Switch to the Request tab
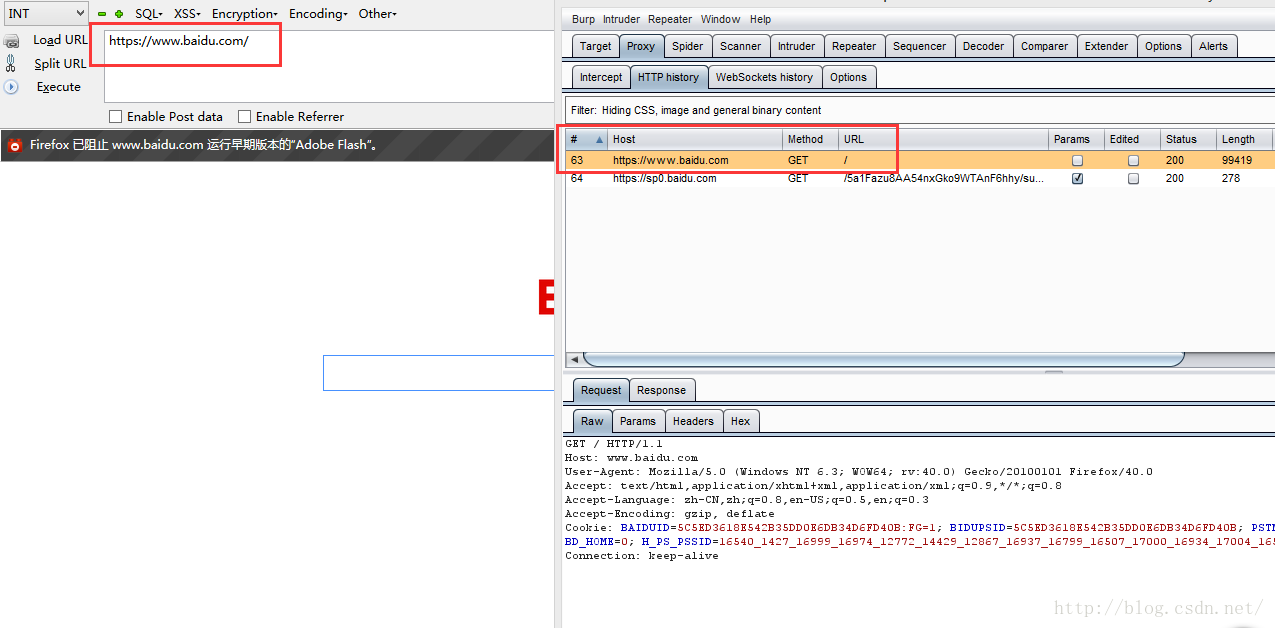Screen dimensions: 1275x628 coord(601,390)
